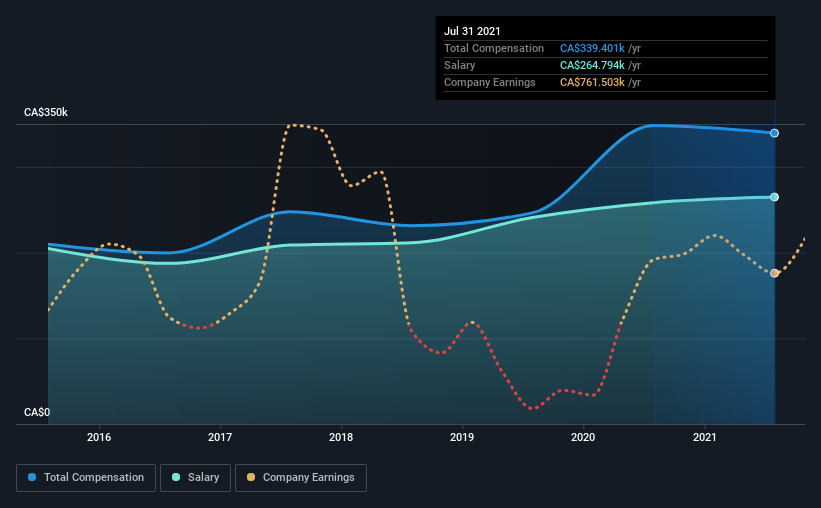Select the 2016 x-axis label

coord(99,437)
